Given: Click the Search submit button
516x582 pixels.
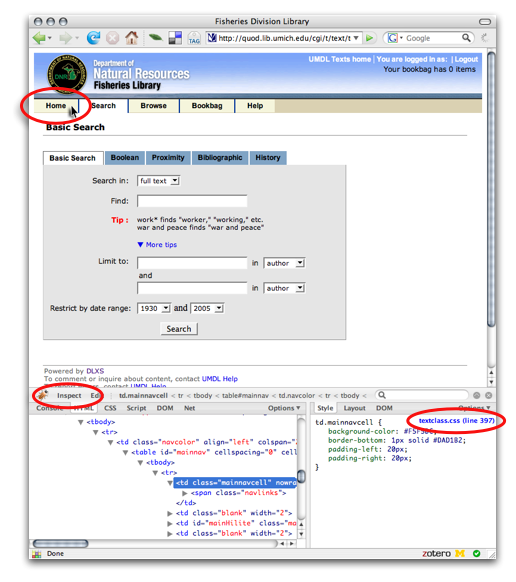Looking at the screenshot, I should pyautogui.click(x=179, y=329).
